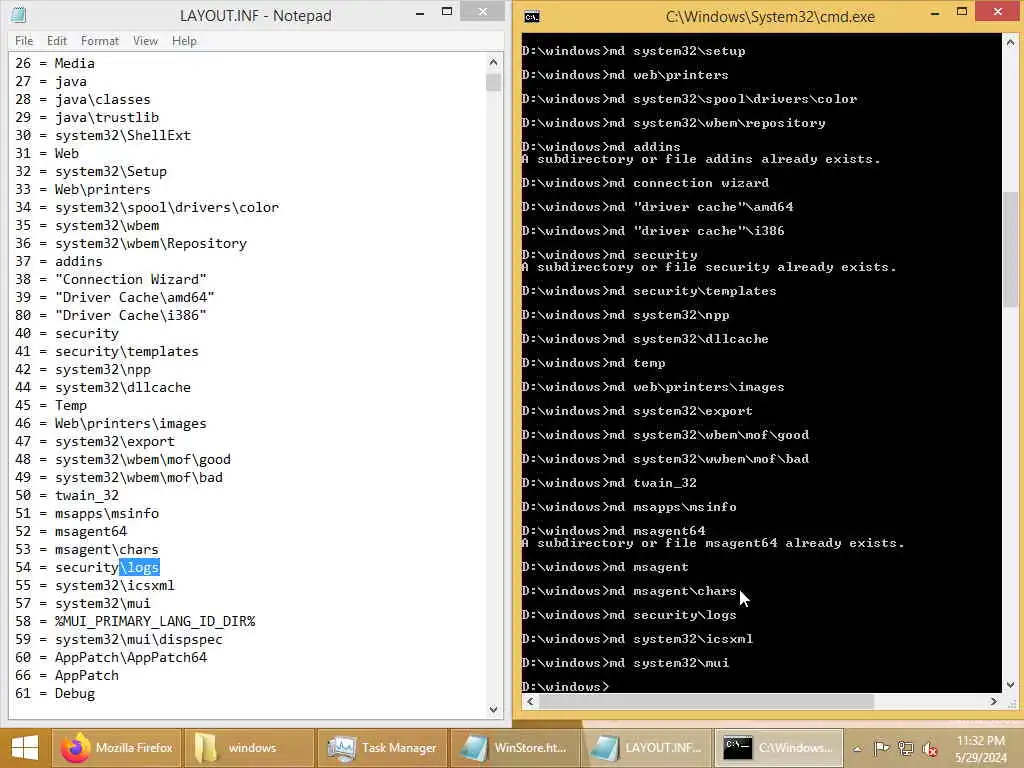
Task: Open Notepad Edit menu
Action: tap(57, 40)
